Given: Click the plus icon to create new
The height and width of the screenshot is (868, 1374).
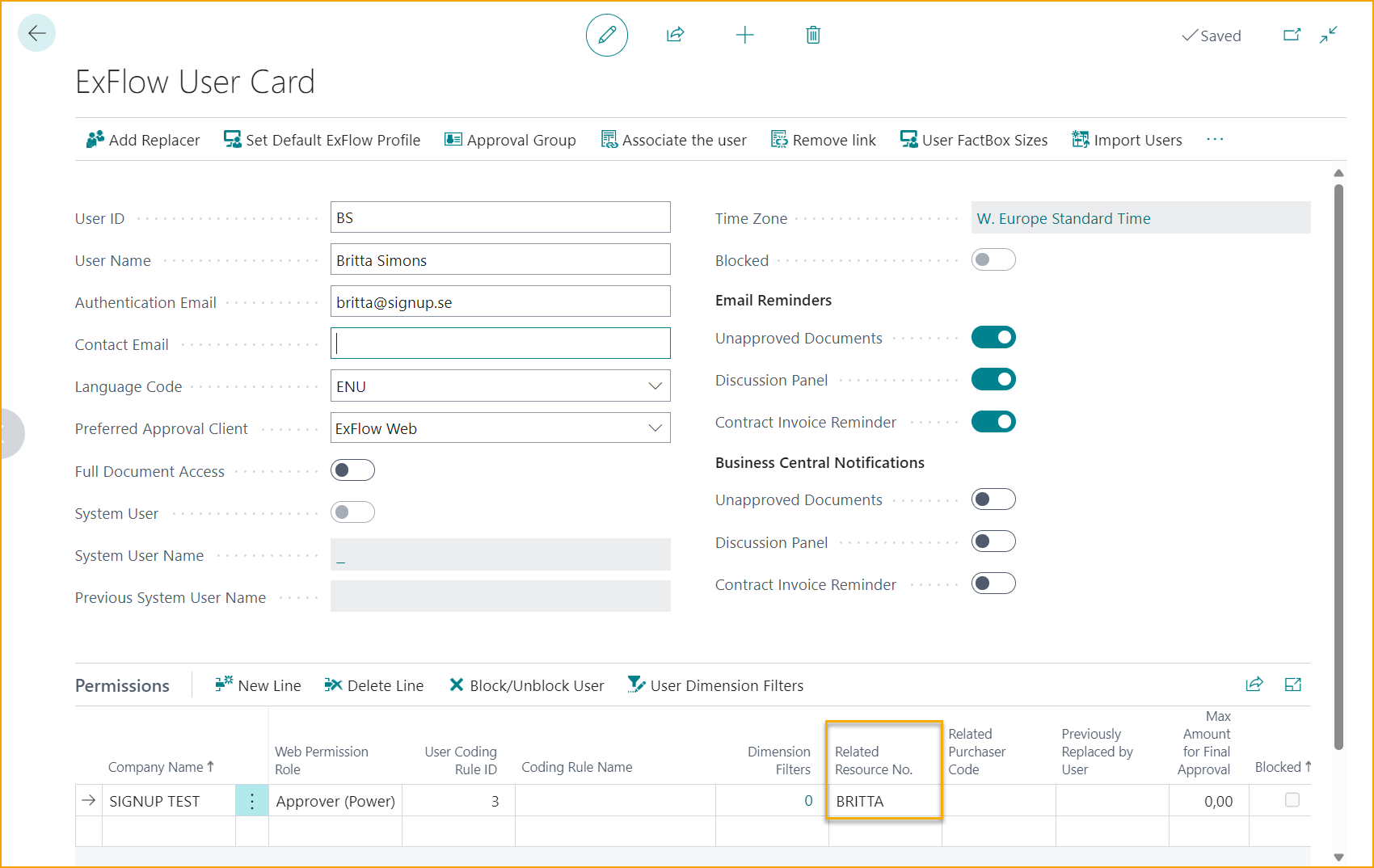Looking at the screenshot, I should 745,35.
